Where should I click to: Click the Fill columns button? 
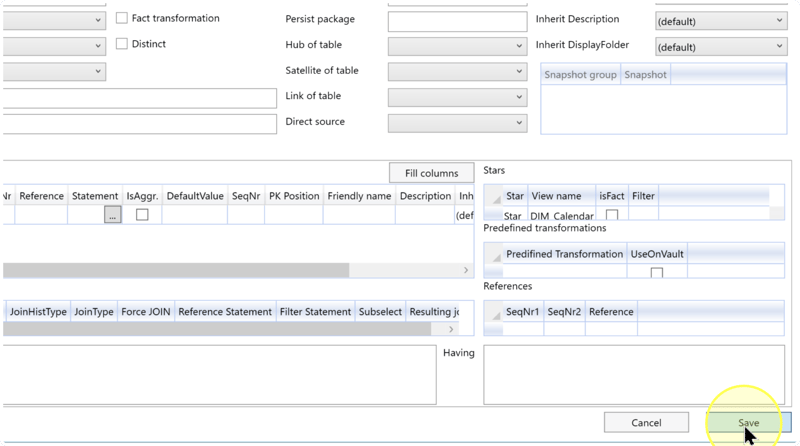[x=432, y=173]
